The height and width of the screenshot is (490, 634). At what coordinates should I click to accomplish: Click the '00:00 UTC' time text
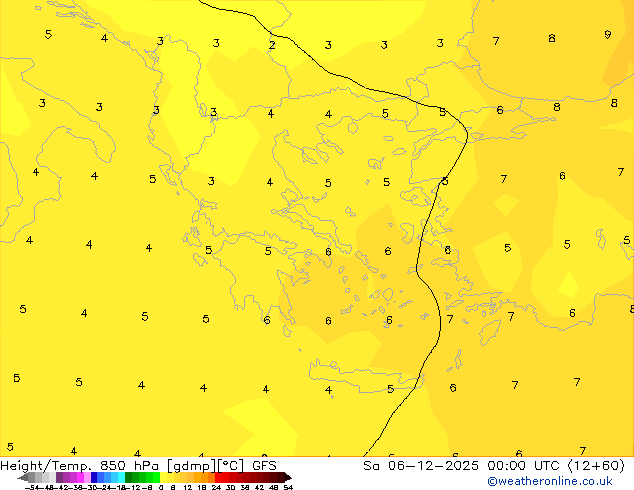(x=526, y=466)
